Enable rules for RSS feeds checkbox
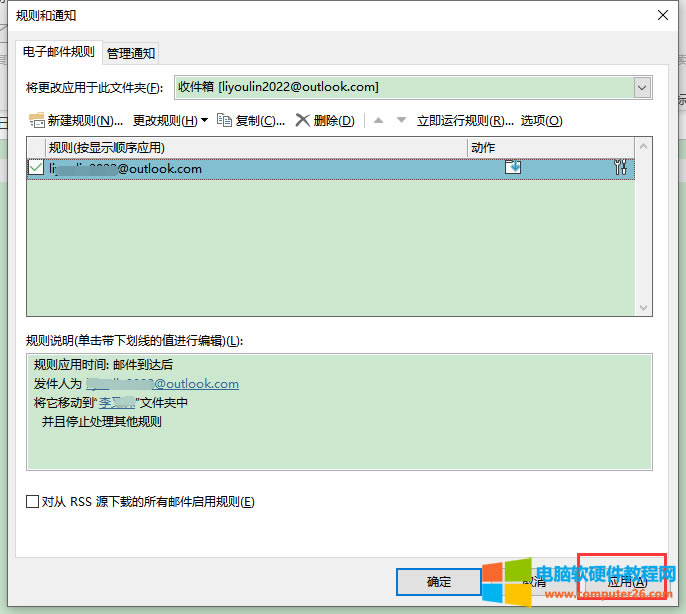This screenshot has width=686, height=614. [33, 502]
